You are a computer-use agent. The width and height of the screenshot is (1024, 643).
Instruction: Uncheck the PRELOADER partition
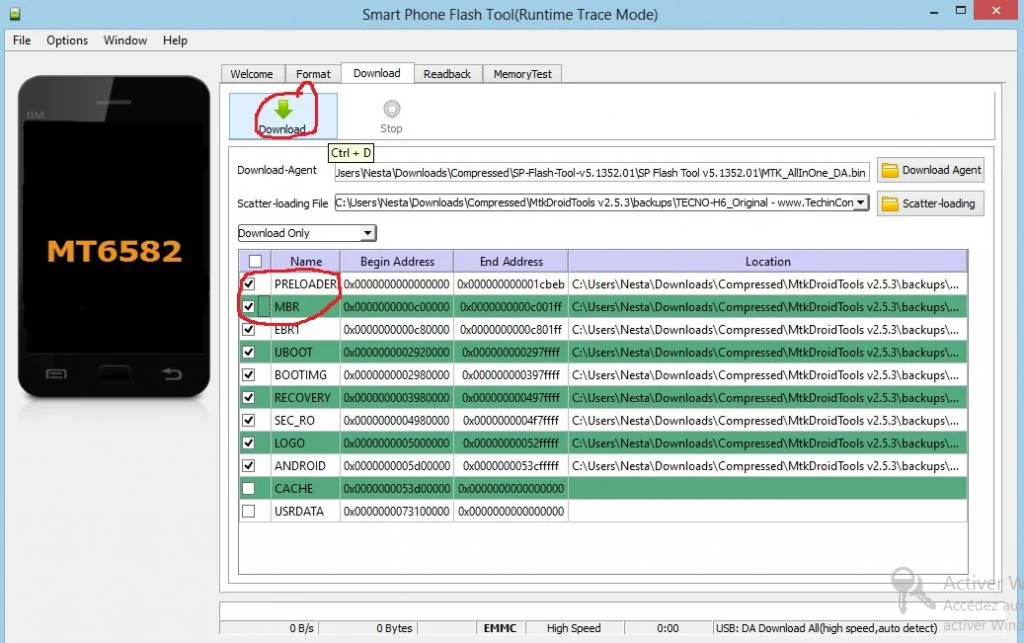click(249, 284)
